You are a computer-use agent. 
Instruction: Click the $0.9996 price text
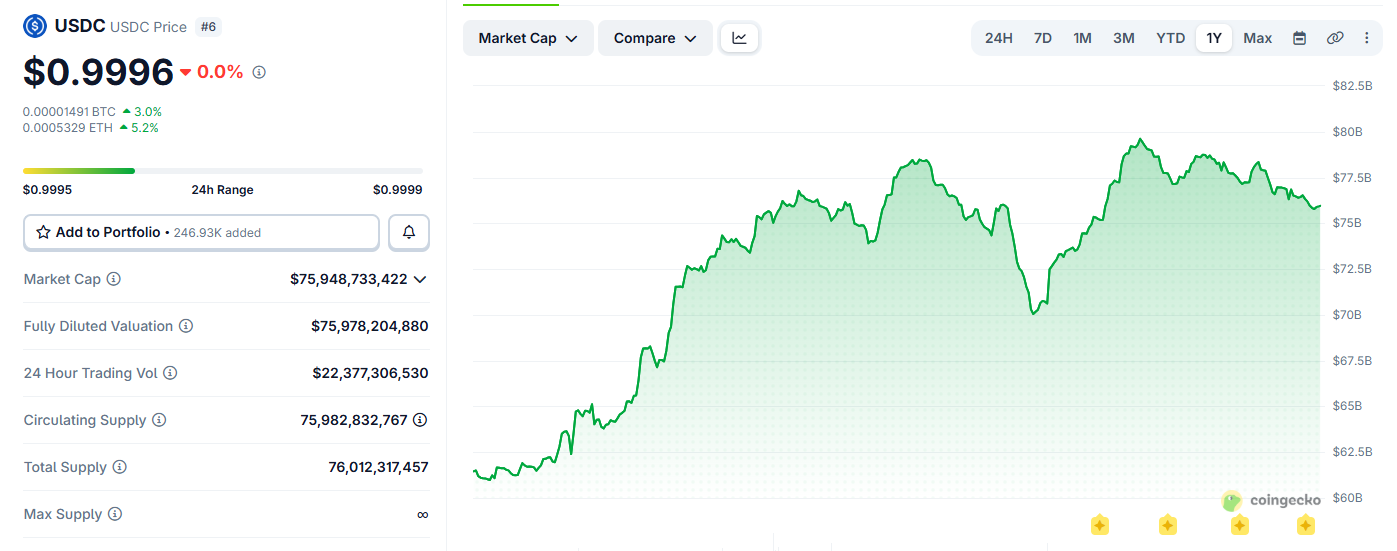(x=99, y=72)
